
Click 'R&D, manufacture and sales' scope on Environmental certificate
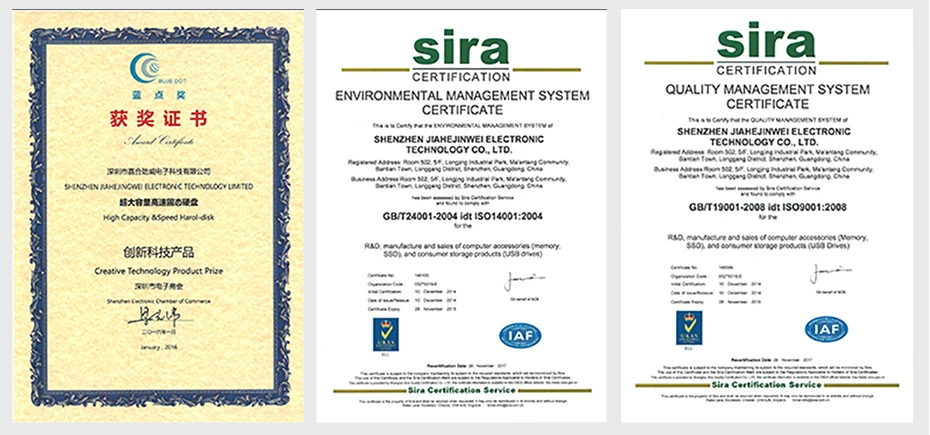point(463,249)
